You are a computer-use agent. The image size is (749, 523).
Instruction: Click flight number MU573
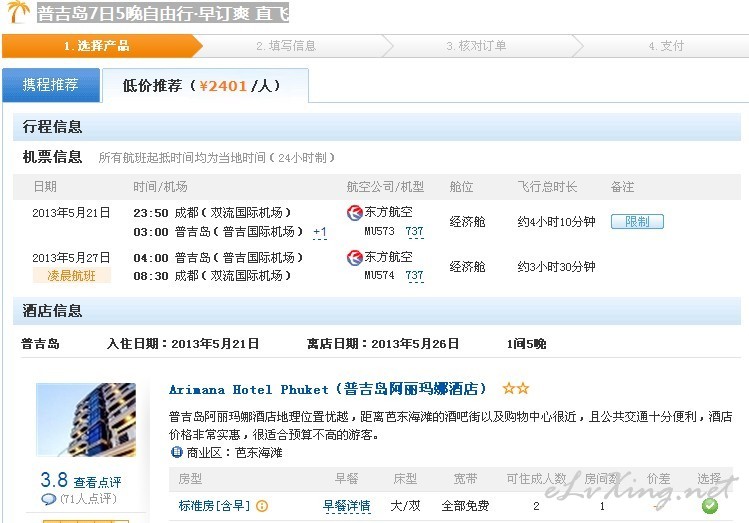[380, 232]
